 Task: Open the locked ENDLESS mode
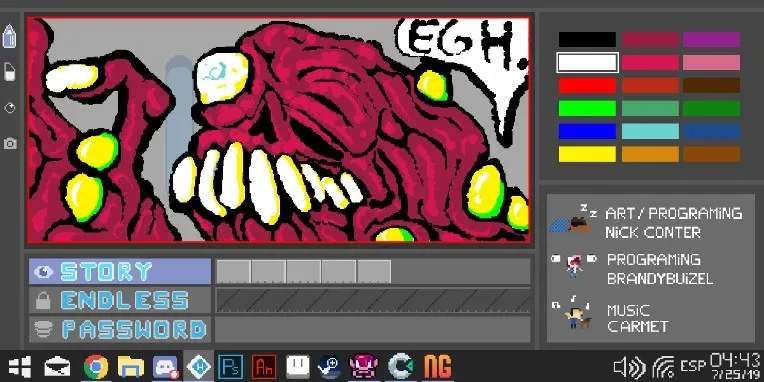tap(120, 300)
